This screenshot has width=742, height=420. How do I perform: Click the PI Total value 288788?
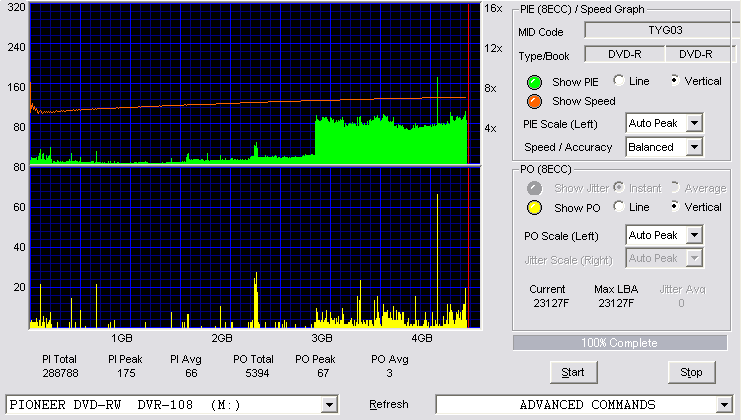point(60,374)
